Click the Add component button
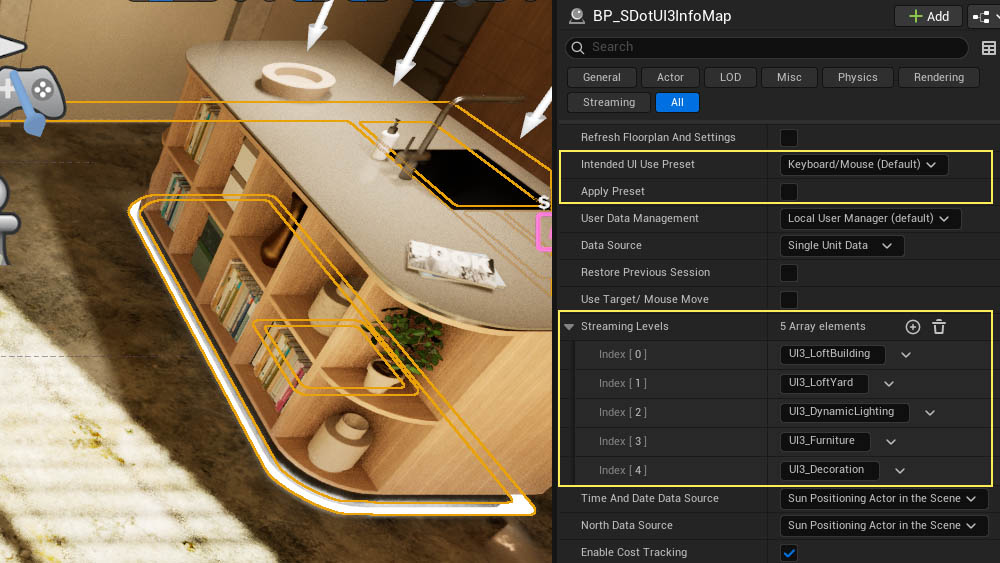Image resolution: width=1000 pixels, height=563 pixels. coord(928,16)
